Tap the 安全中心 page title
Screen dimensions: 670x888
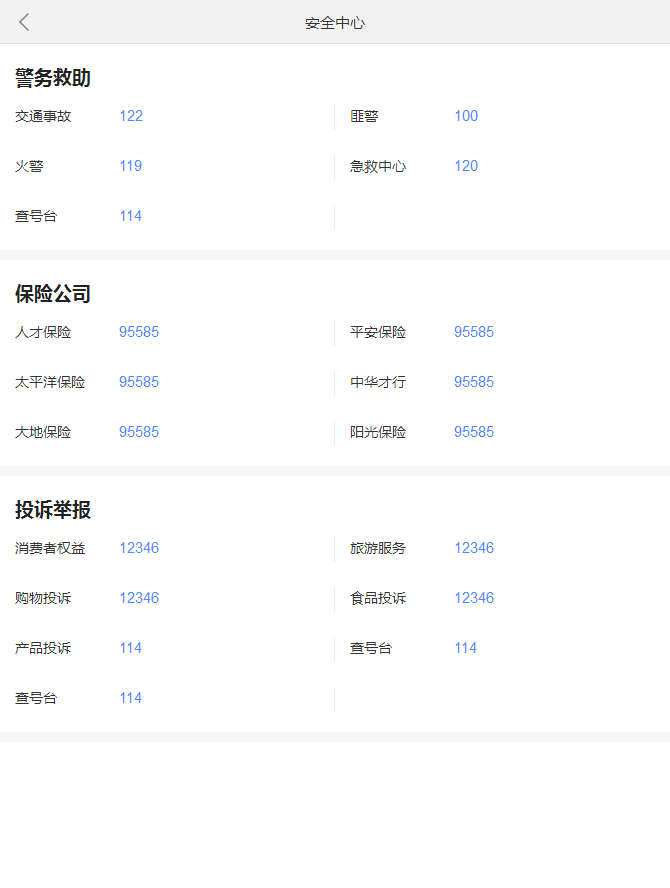(335, 22)
